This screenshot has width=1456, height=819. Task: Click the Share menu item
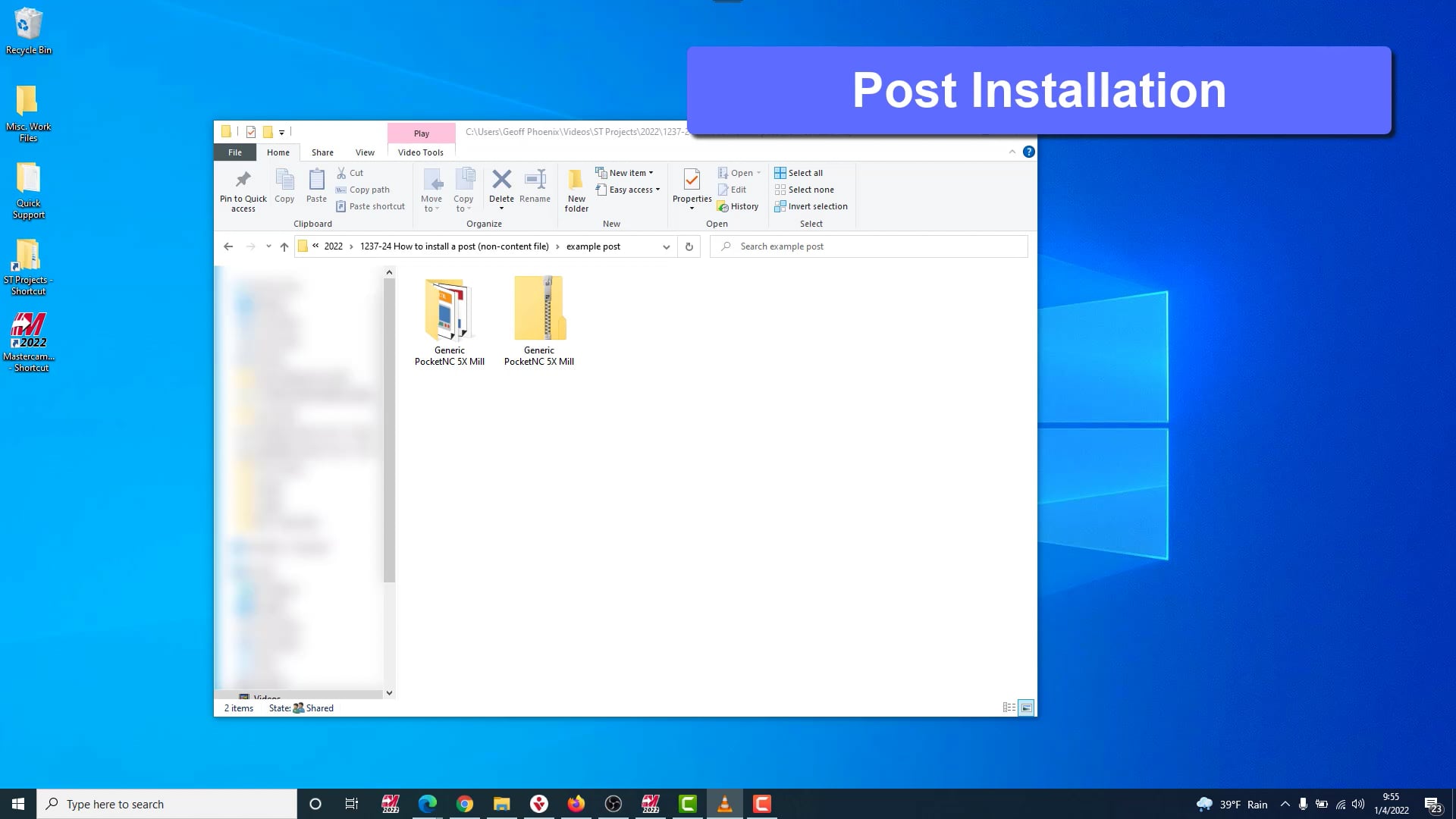(x=322, y=152)
